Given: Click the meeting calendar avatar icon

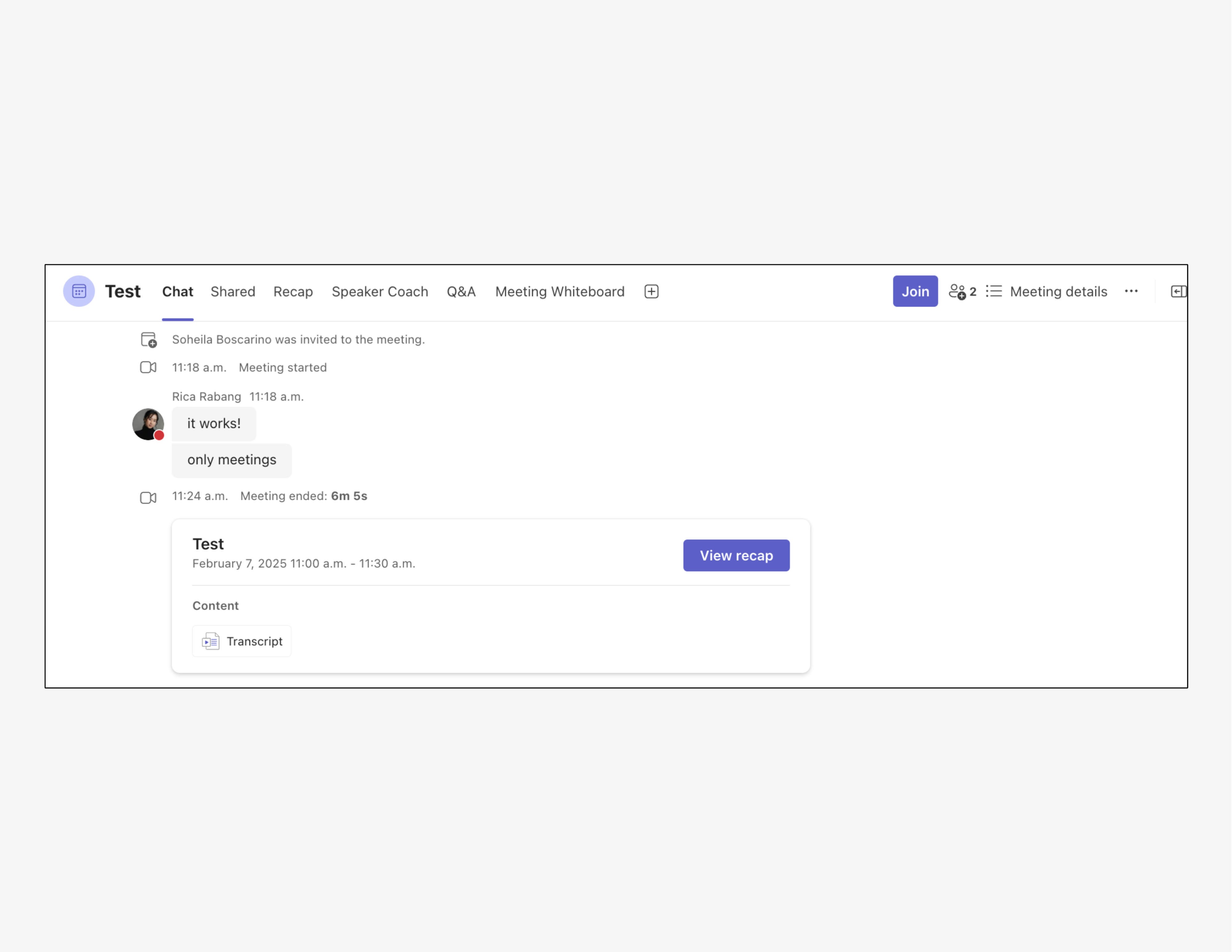Looking at the screenshot, I should click(79, 291).
